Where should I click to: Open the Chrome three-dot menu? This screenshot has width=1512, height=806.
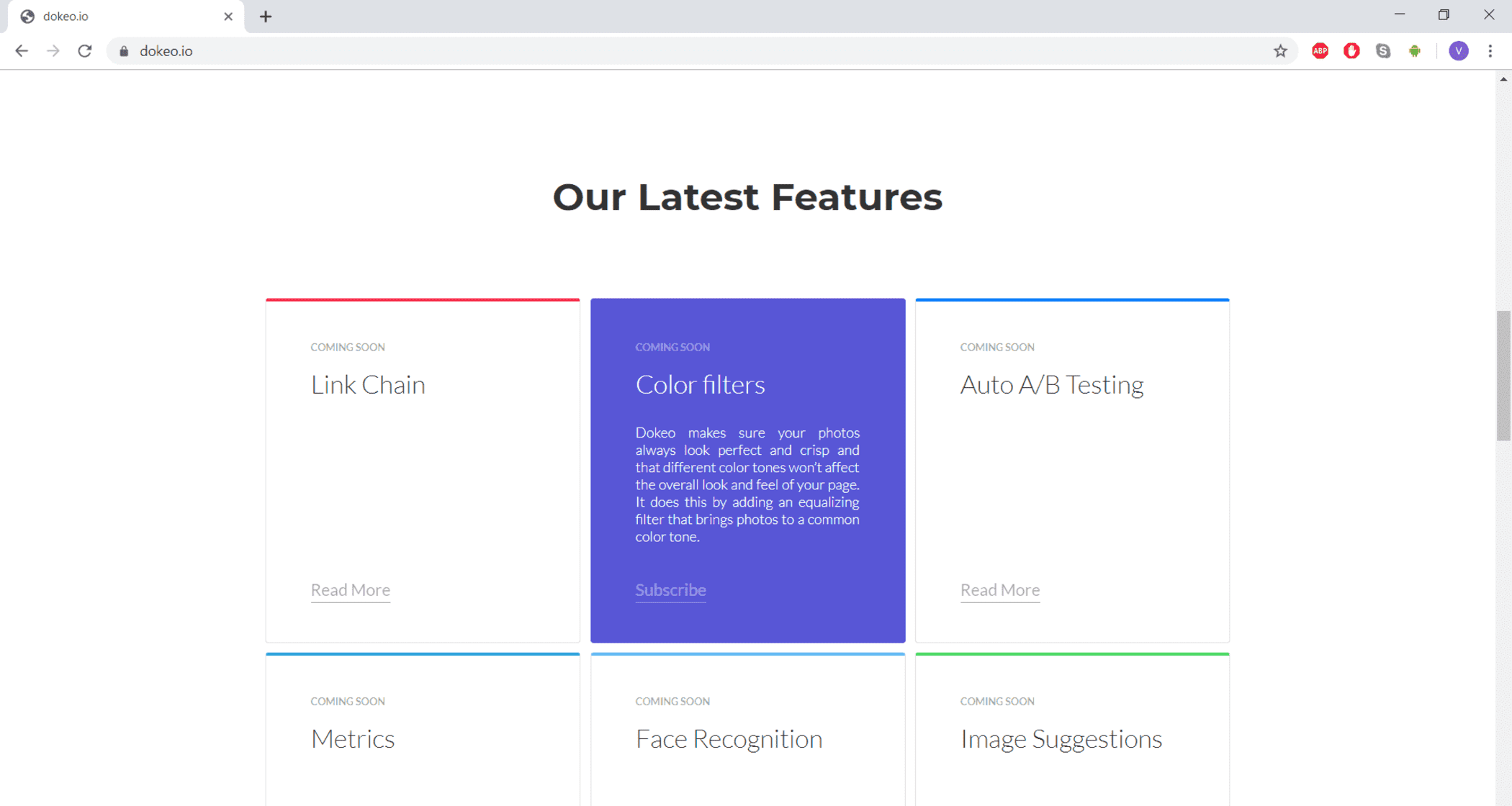click(1490, 51)
